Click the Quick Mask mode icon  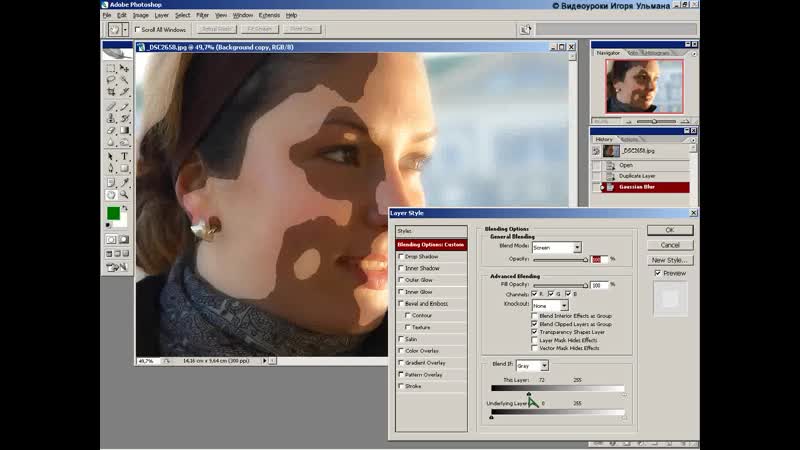pyautogui.click(x=125, y=239)
